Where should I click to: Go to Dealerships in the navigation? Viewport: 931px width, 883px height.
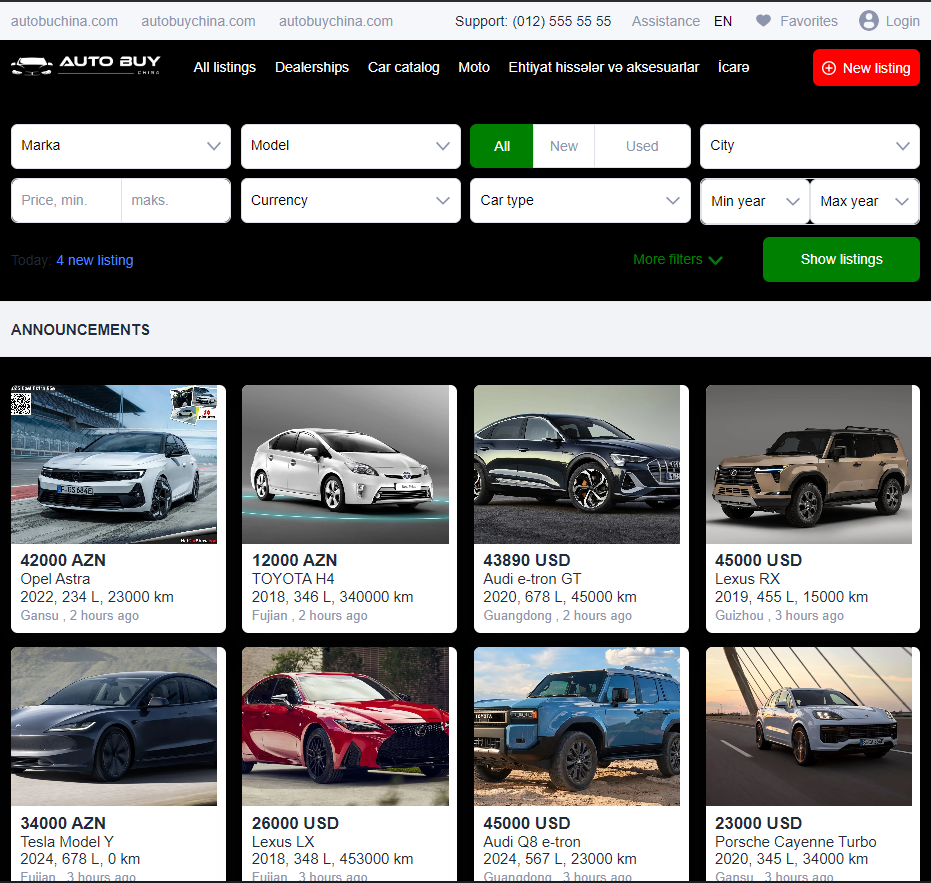(312, 67)
